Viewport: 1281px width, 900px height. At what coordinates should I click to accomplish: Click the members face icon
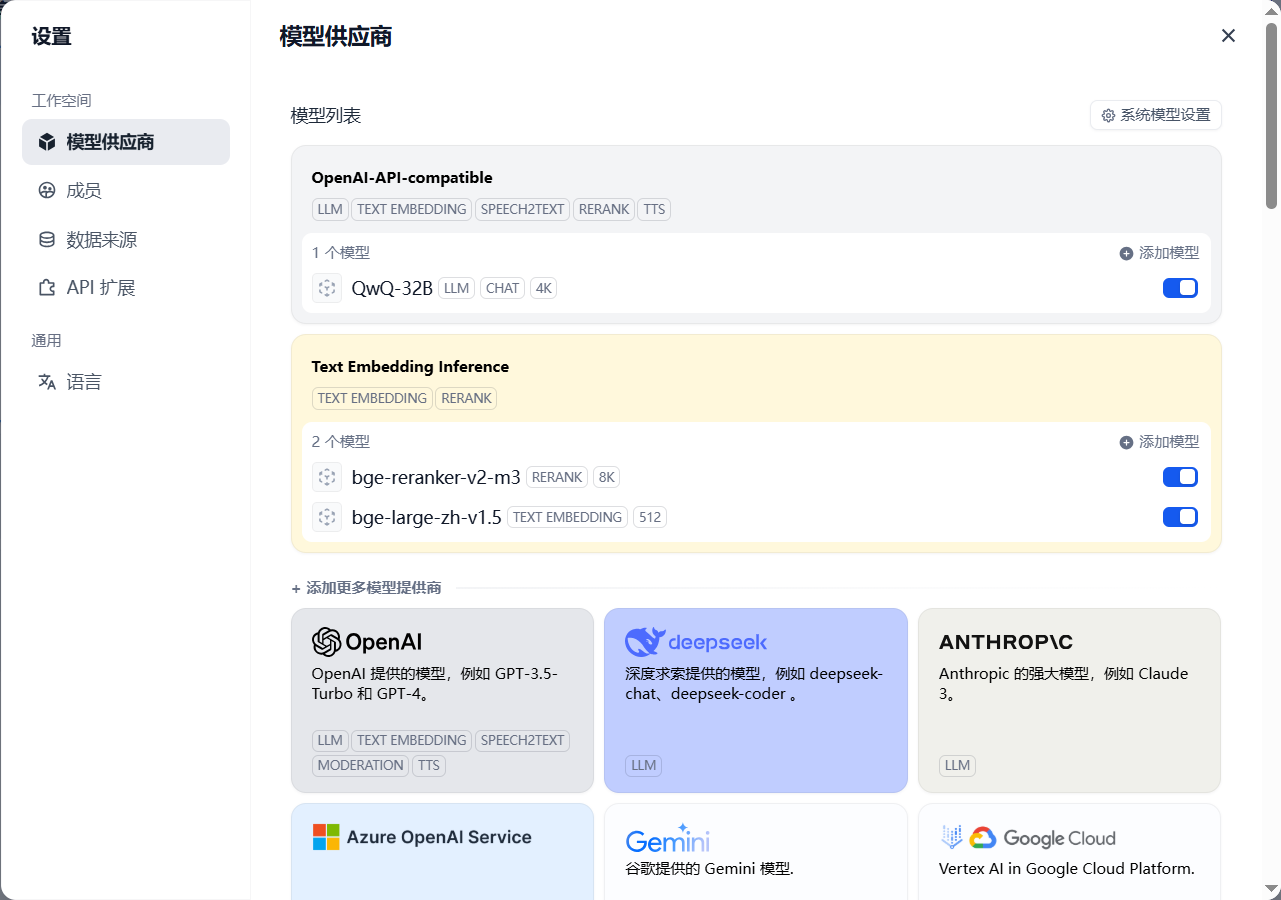47,191
